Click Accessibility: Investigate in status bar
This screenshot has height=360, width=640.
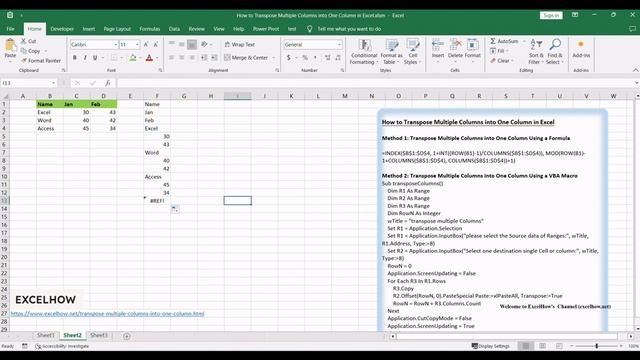click(62, 346)
